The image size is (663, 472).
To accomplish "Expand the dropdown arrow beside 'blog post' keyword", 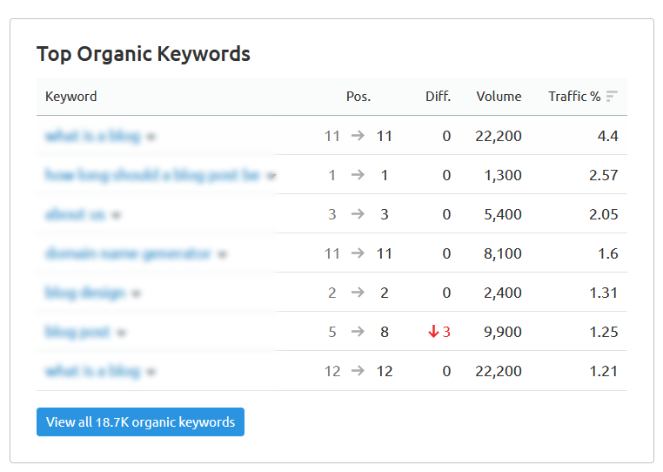I will (121, 332).
